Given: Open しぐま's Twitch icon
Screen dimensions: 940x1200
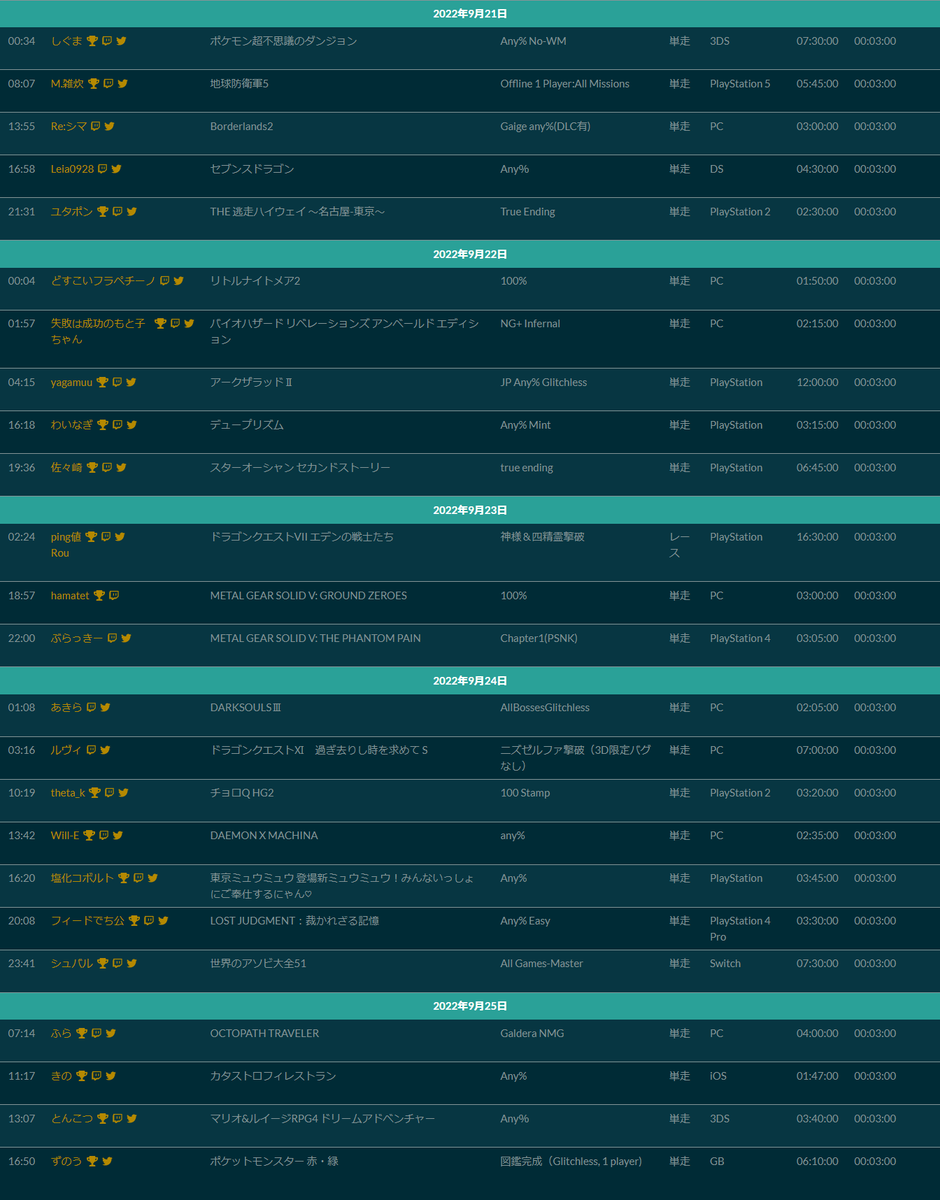Looking at the screenshot, I should (107, 41).
